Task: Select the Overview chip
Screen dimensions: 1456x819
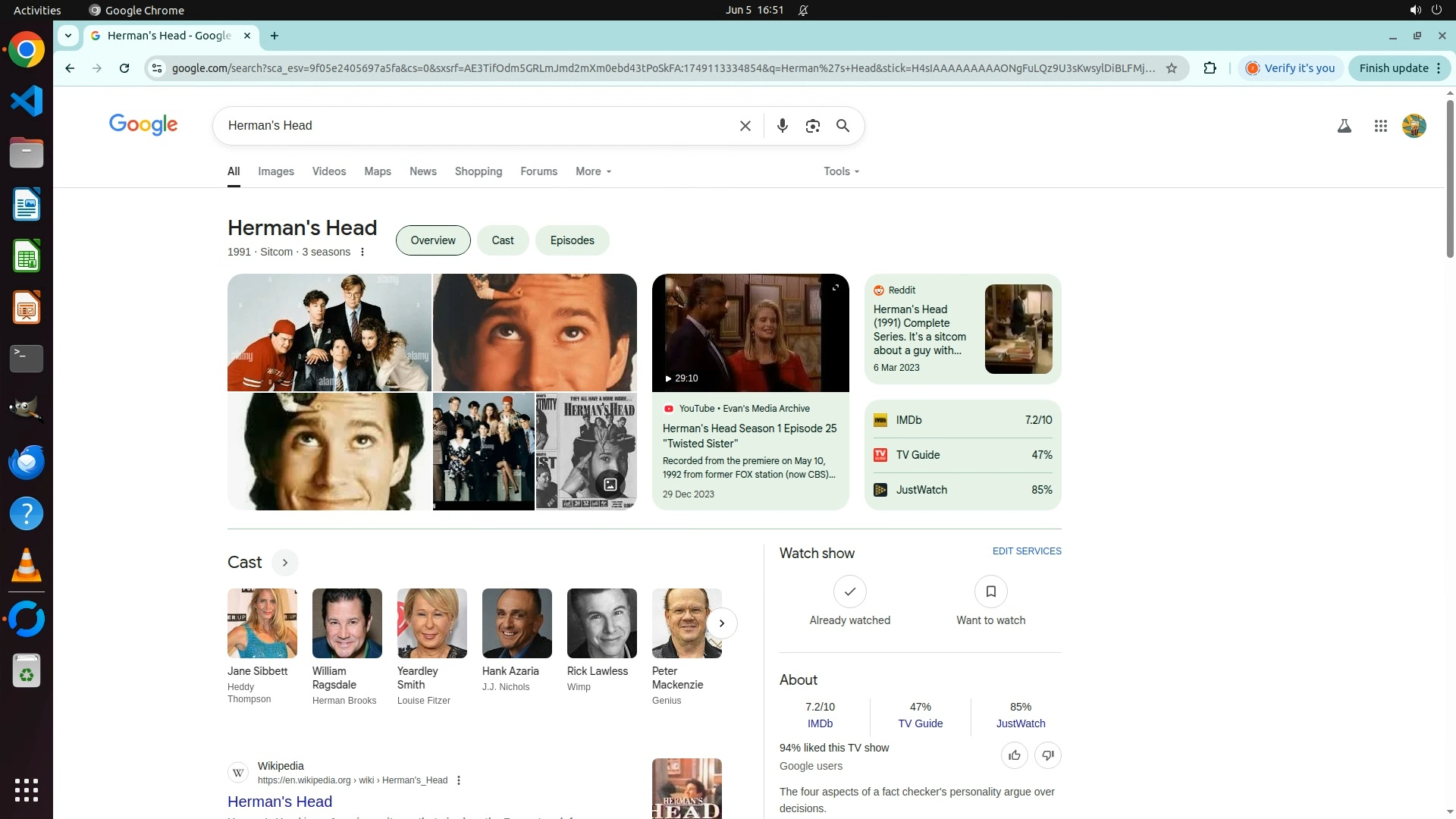Action: pyautogui.click(x=433, y=240)
